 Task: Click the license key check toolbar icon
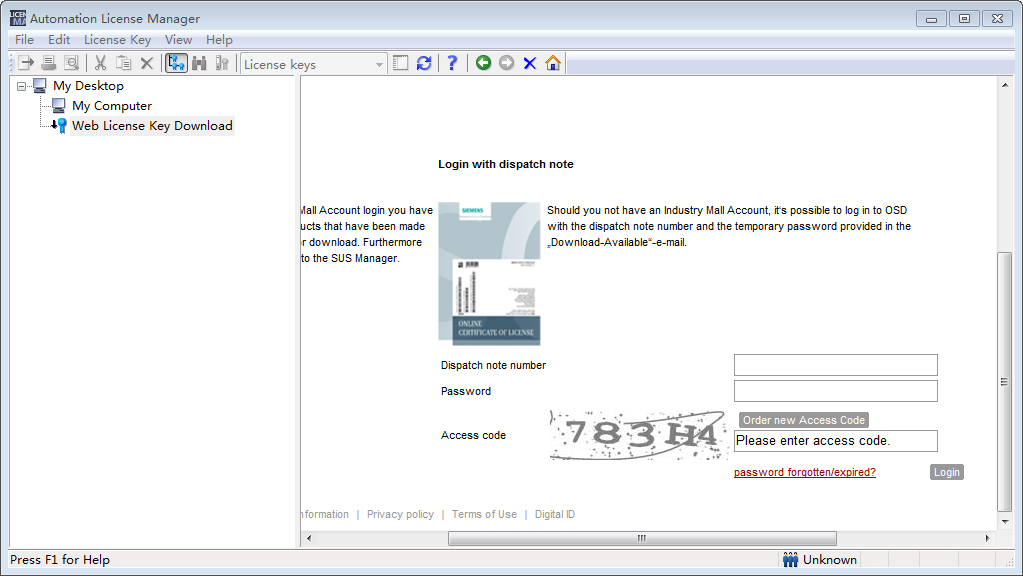pos(222,63)
